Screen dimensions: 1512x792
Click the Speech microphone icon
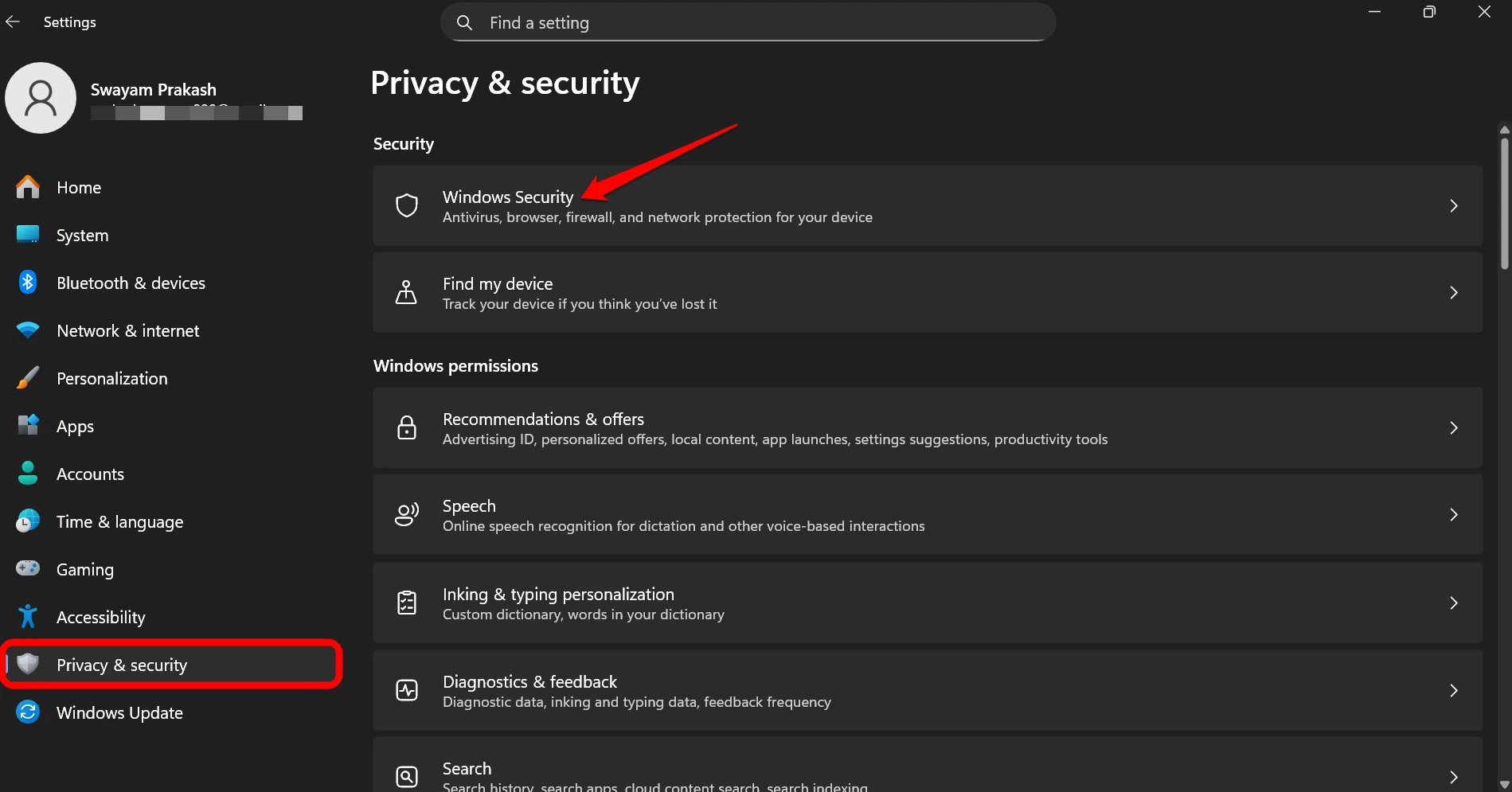pos(407,514)
